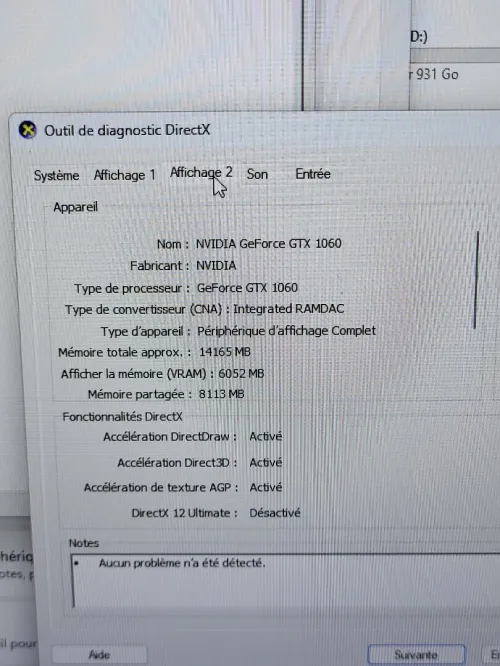500x666 pixels.
Task: Click the Notes group label
Action: [84, 543]
